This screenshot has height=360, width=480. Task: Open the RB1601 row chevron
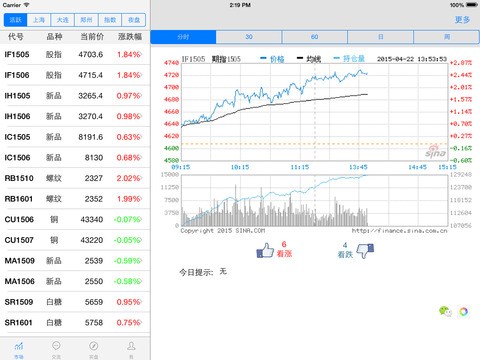click(x=141, y=199)
